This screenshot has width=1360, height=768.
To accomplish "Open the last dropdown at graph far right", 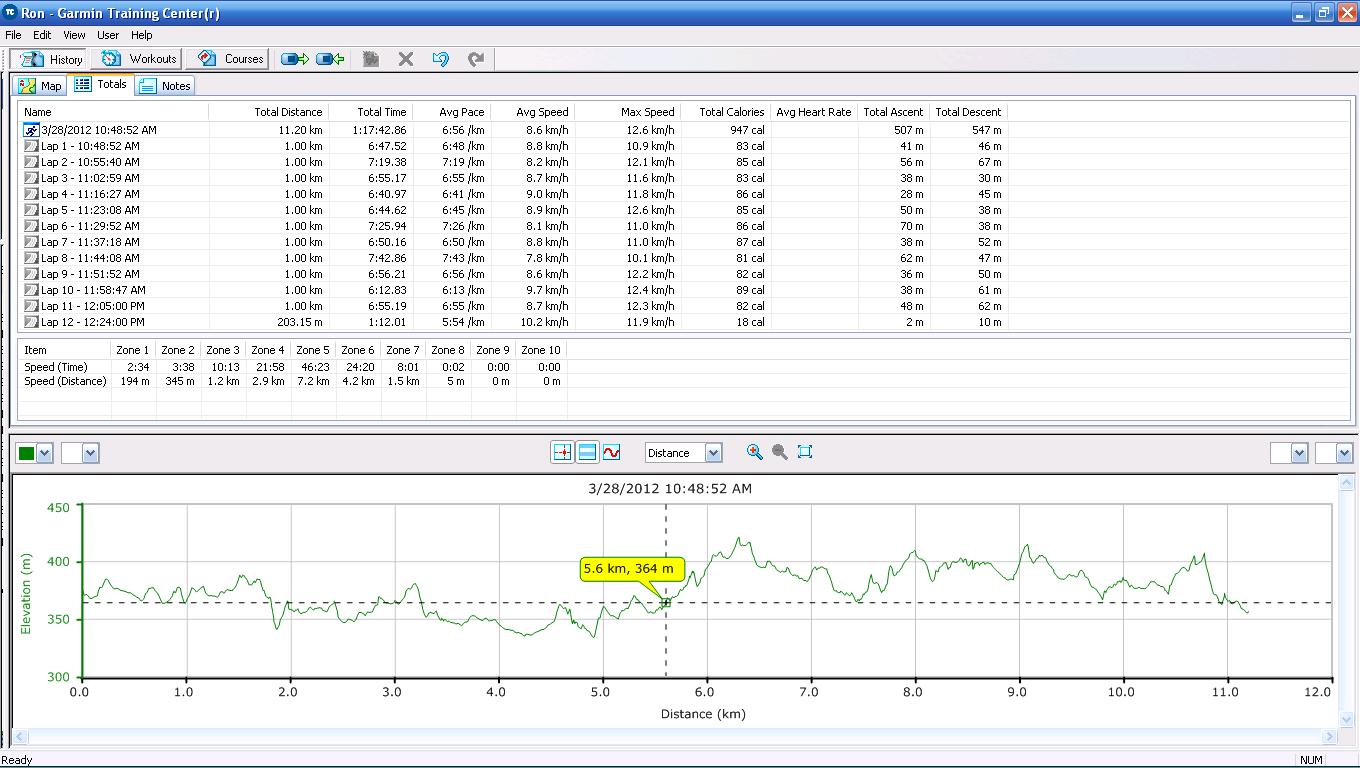I will (1344, 453).
